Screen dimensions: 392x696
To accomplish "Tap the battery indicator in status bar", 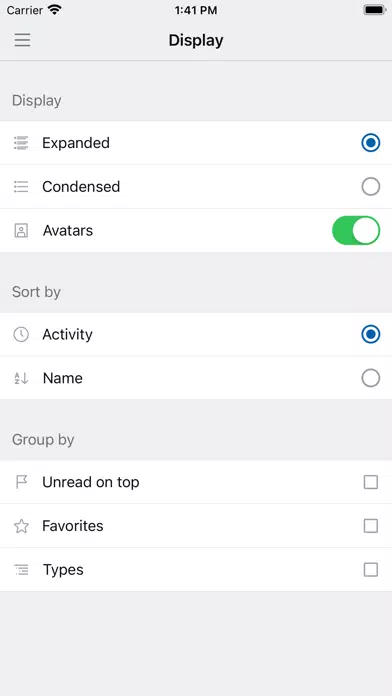I will pos(375,10).
